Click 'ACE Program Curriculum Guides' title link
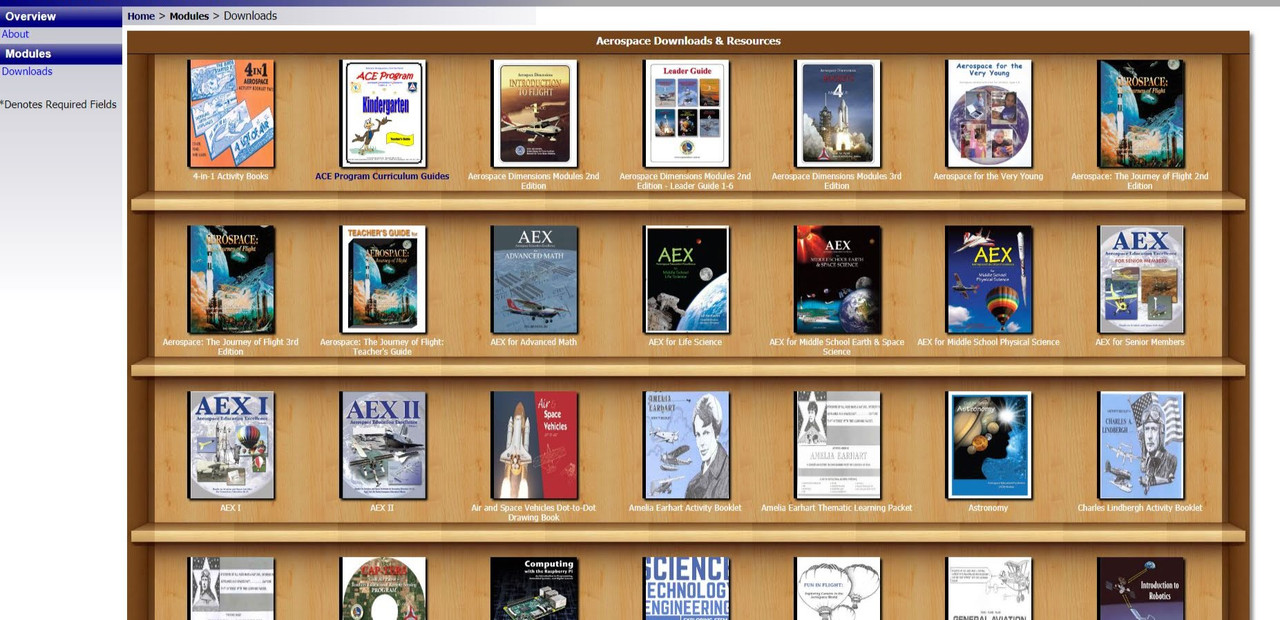This screenshot has height=620, width=1280. pyautogui.click(x=382, y=176)
